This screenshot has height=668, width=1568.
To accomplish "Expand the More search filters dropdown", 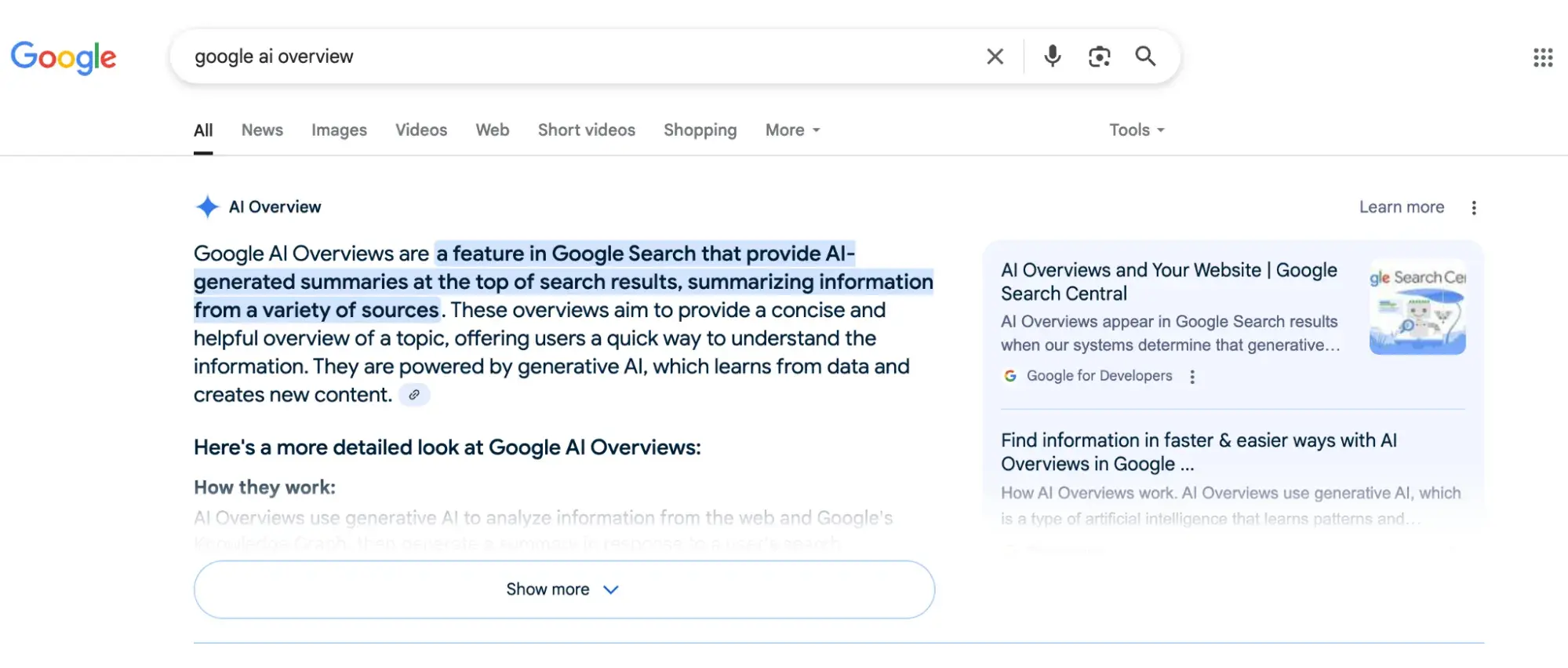I will pyautogui.click(x=792, y=130).
